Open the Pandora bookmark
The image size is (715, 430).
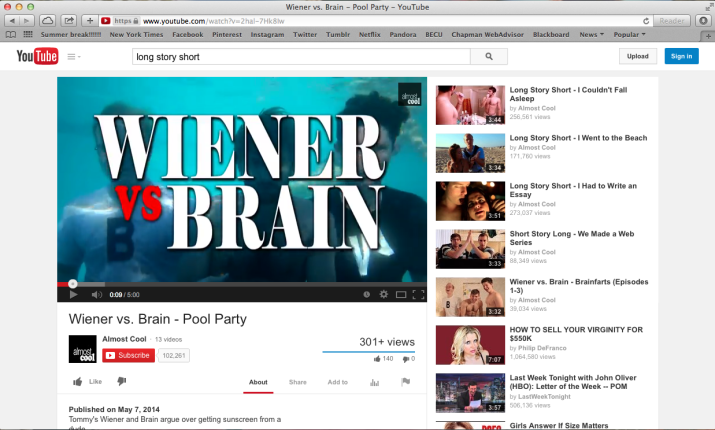(x=403, y=35)
